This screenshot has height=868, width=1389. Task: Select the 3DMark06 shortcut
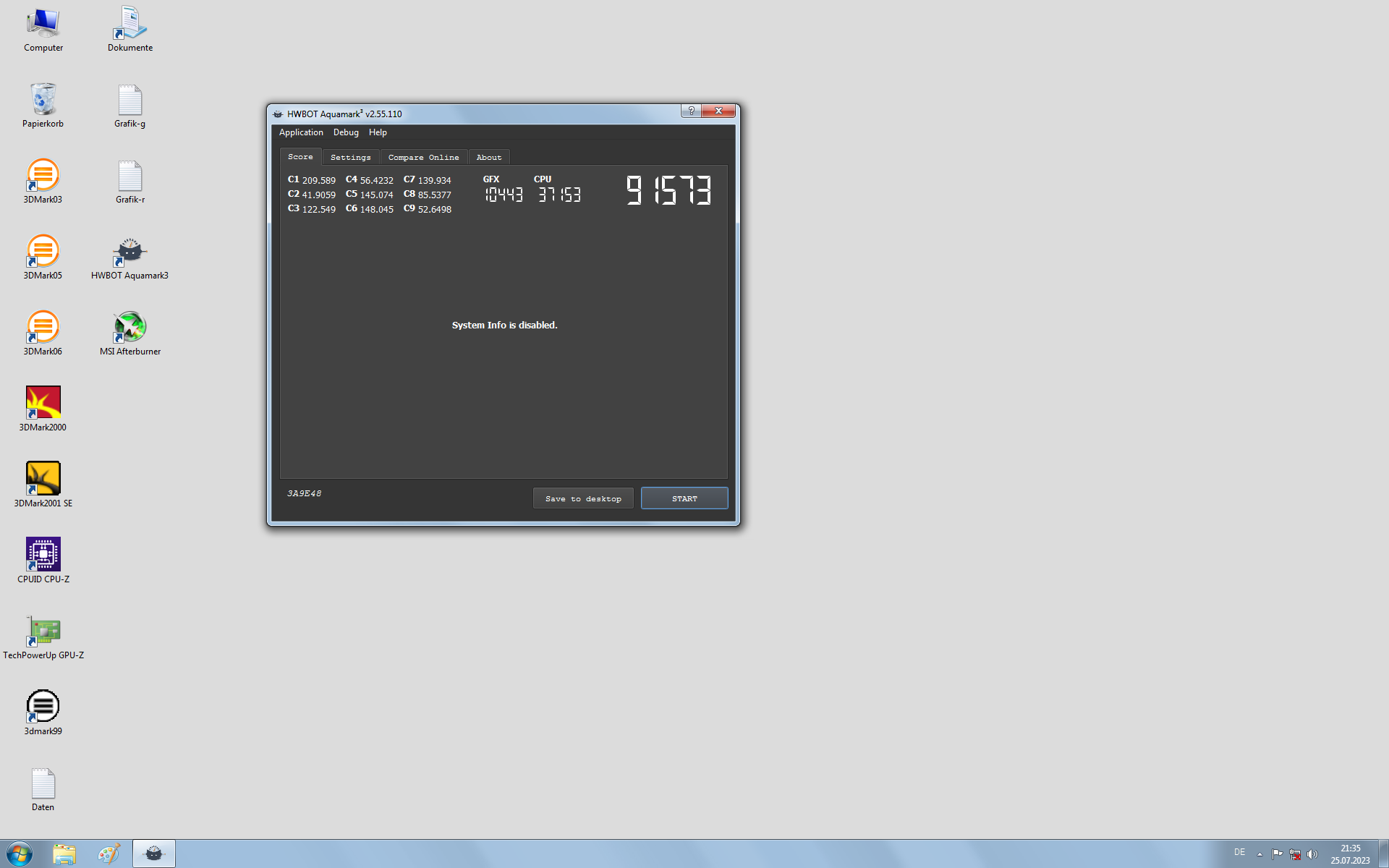click(43, 334)
